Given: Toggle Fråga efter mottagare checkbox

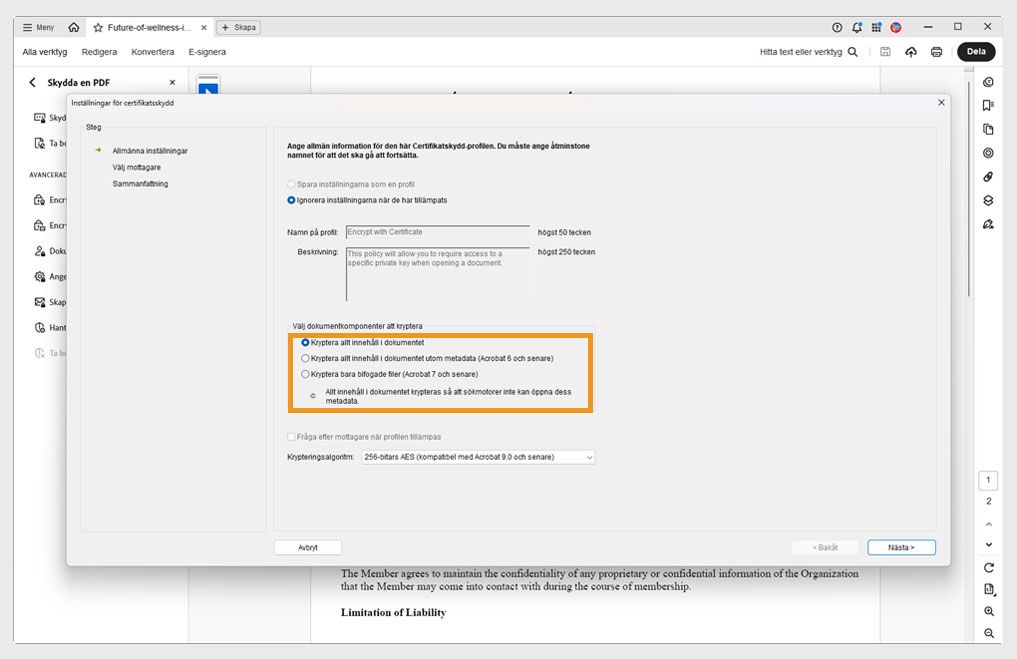Looking at the screenshot, I should (x=291, y=437).
